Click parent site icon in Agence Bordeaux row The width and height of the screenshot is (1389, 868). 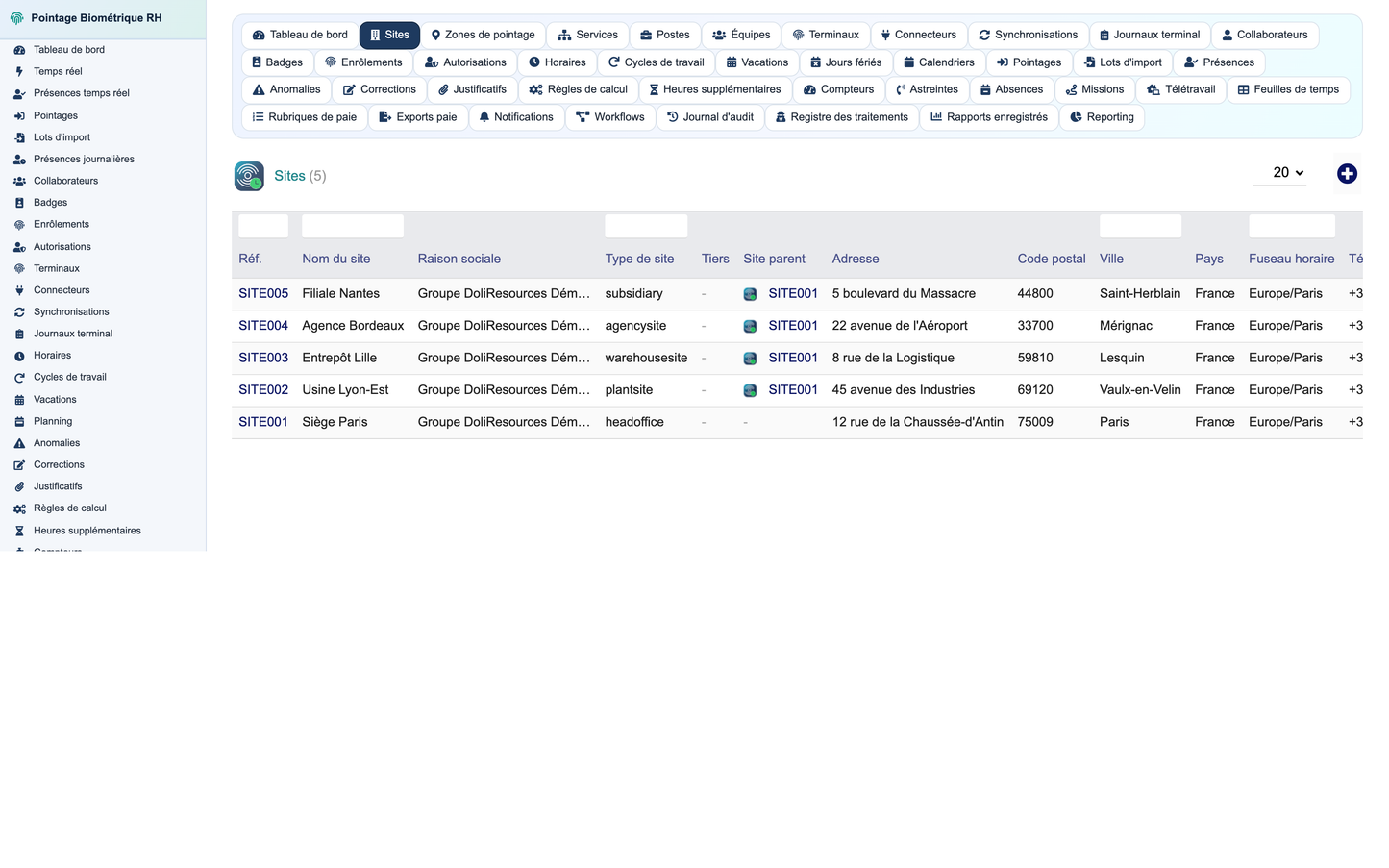tap(751, 326)
